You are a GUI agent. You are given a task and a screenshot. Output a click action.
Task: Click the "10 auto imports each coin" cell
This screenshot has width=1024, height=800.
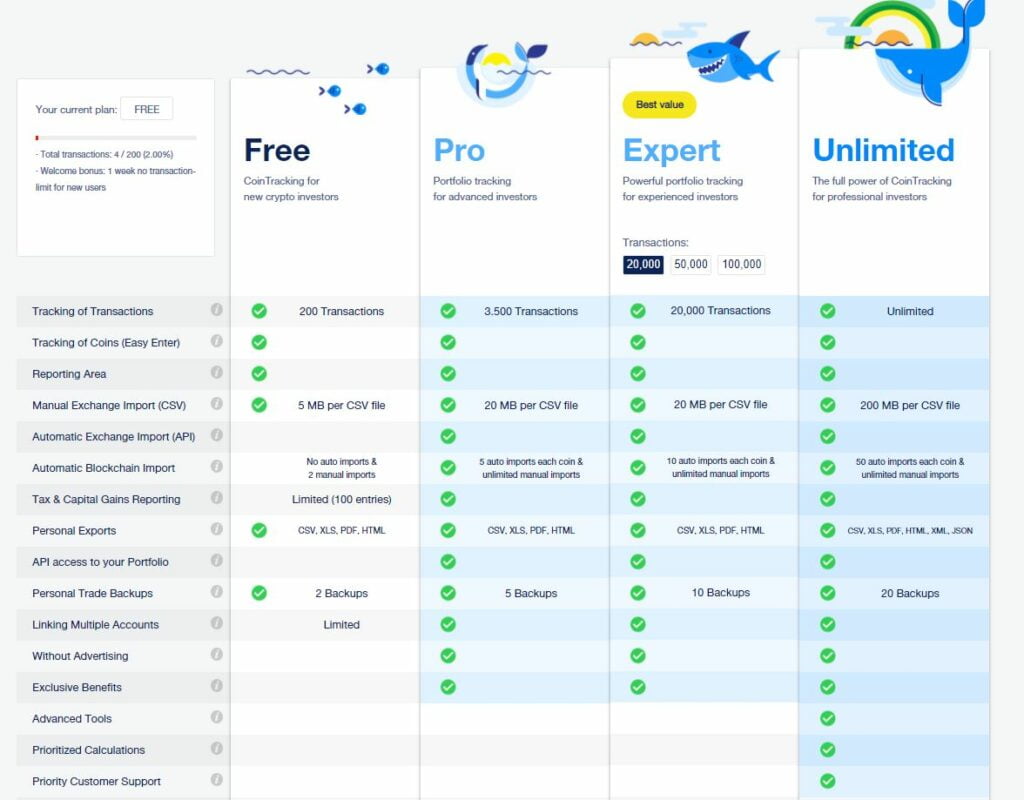click(720, 468)
